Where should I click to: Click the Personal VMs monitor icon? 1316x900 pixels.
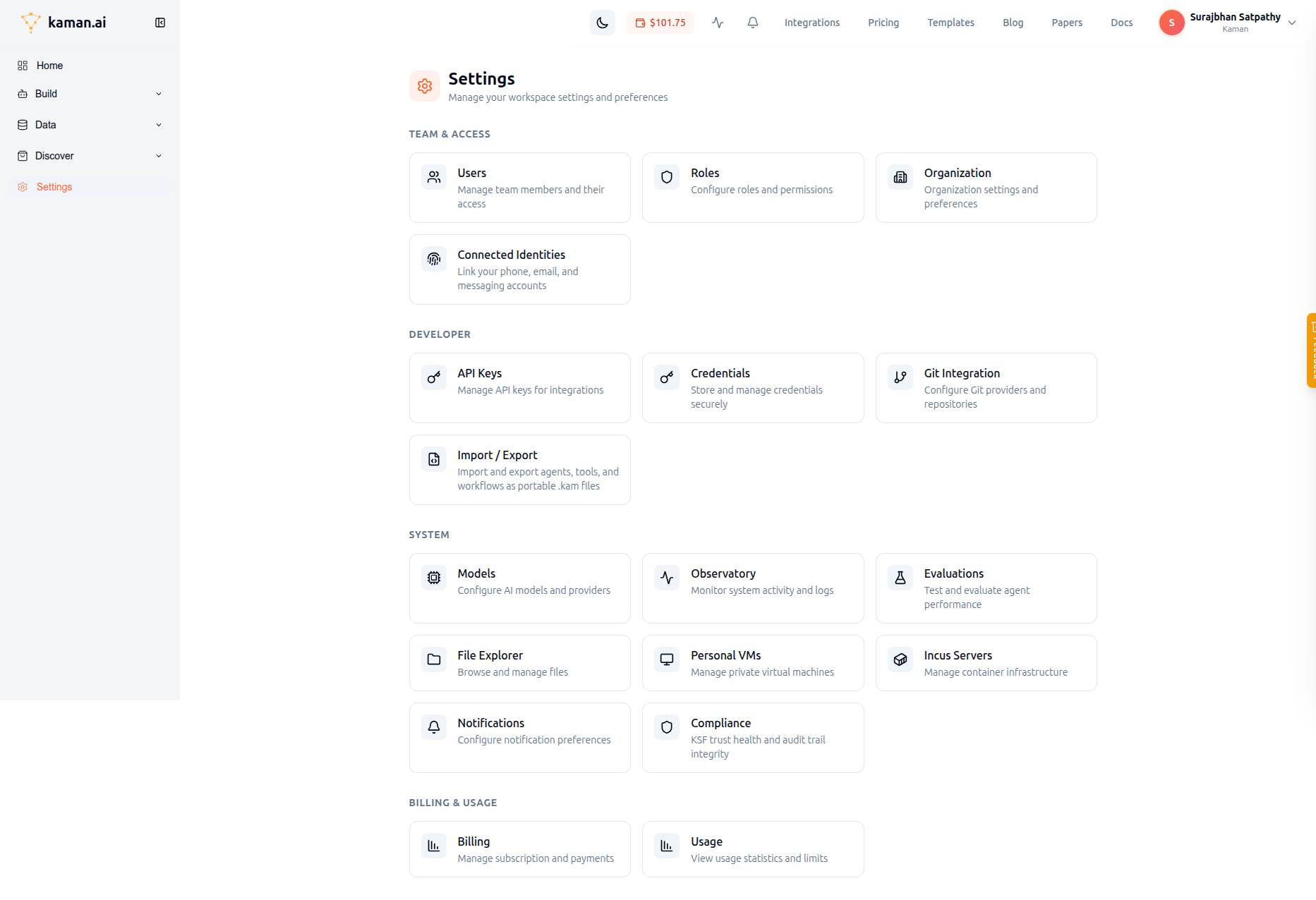666,659
